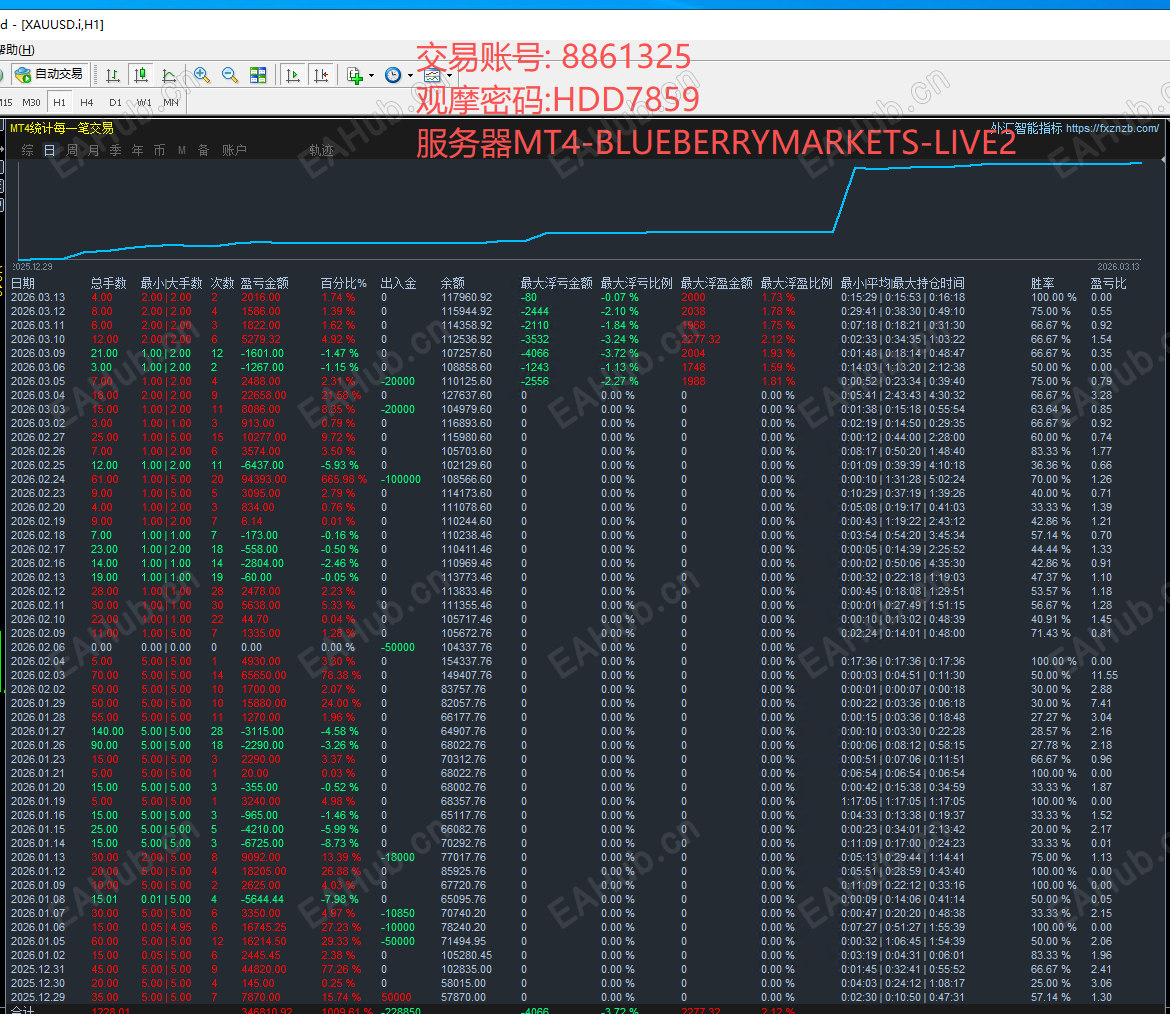Select the date row 2026.01.14
The image size is (1170, 1014).
(x=38, y=843)
